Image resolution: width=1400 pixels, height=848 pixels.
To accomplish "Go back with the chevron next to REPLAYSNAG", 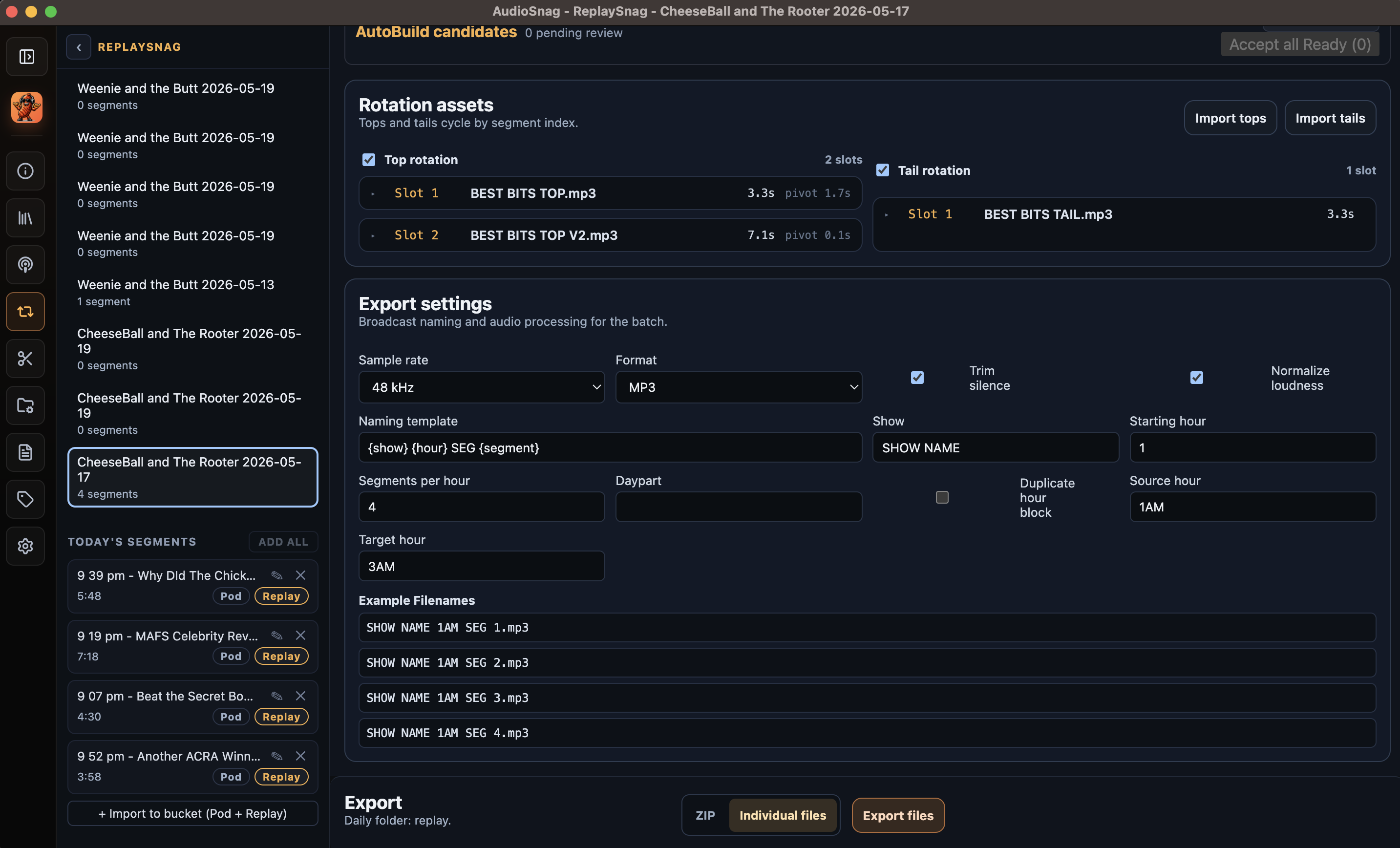I will 79,47.
